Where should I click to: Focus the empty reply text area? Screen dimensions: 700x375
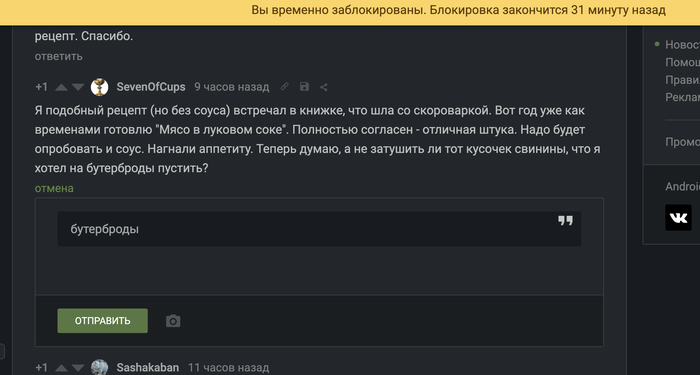click(x=319, y=270)
